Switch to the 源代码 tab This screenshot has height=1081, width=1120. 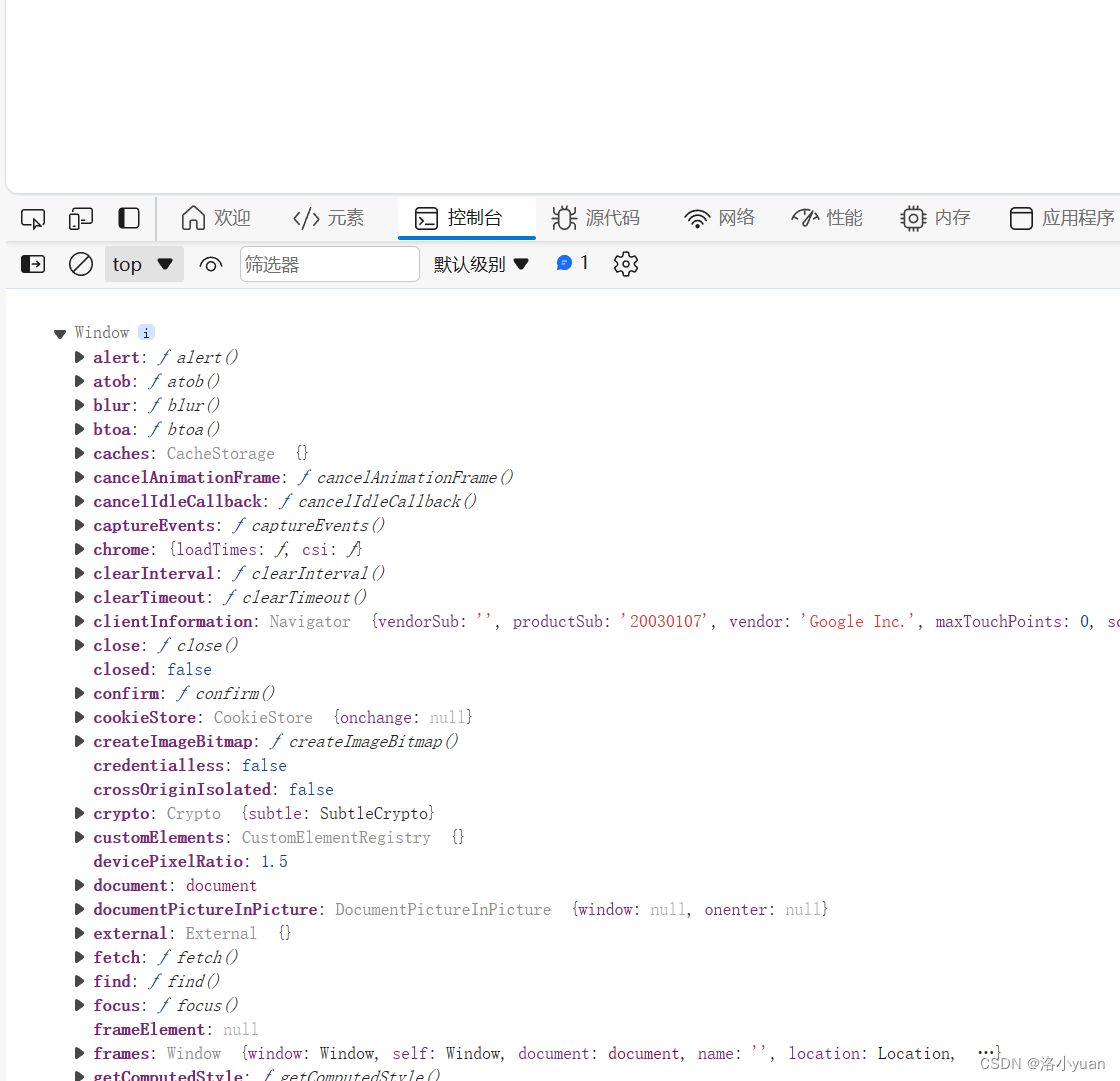point(597,217)
